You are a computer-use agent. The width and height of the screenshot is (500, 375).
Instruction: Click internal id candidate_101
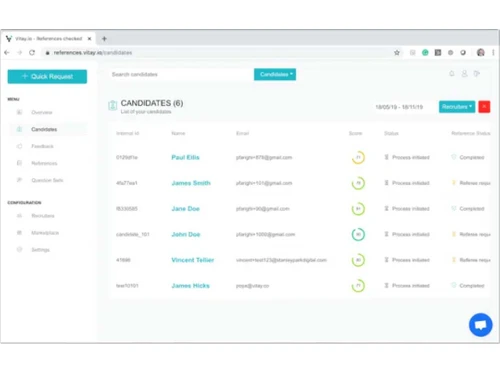click(133, 234)
